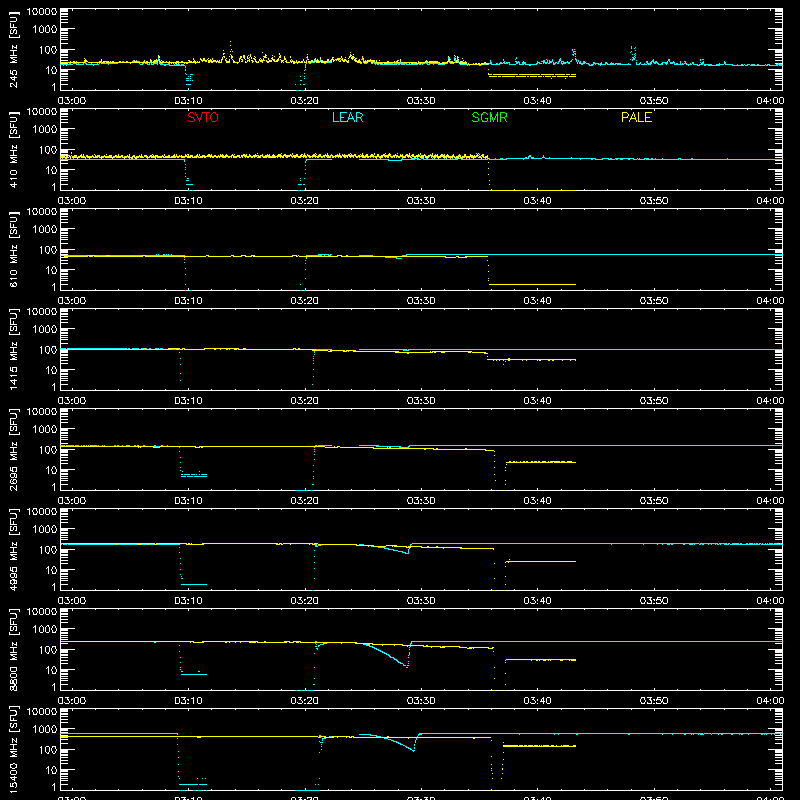Click 03:00 tick under the 245 MHz plot

click(72, 101)
